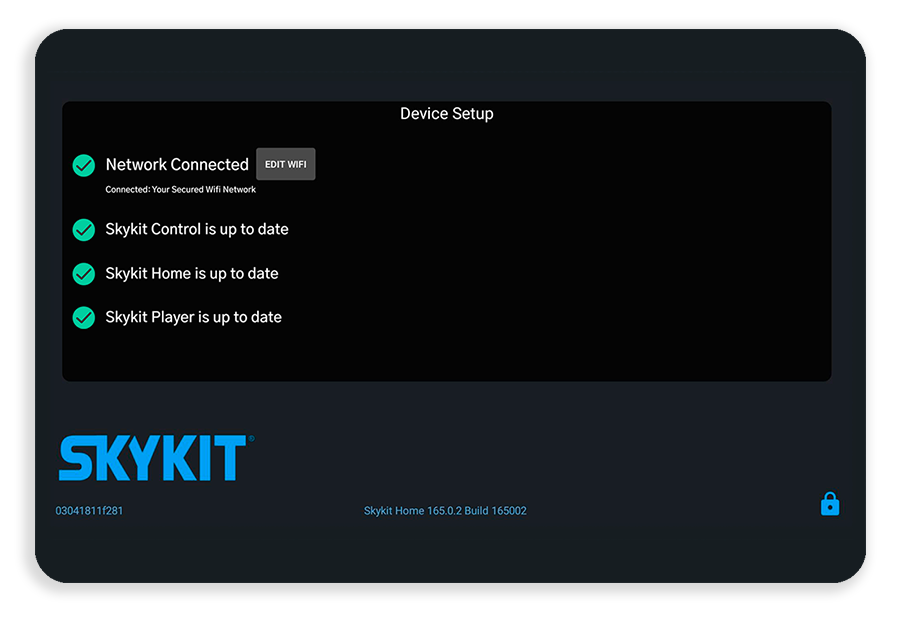Tap the letter T of Skykit logo
This screenshot has height=623, width=900.
230,458
